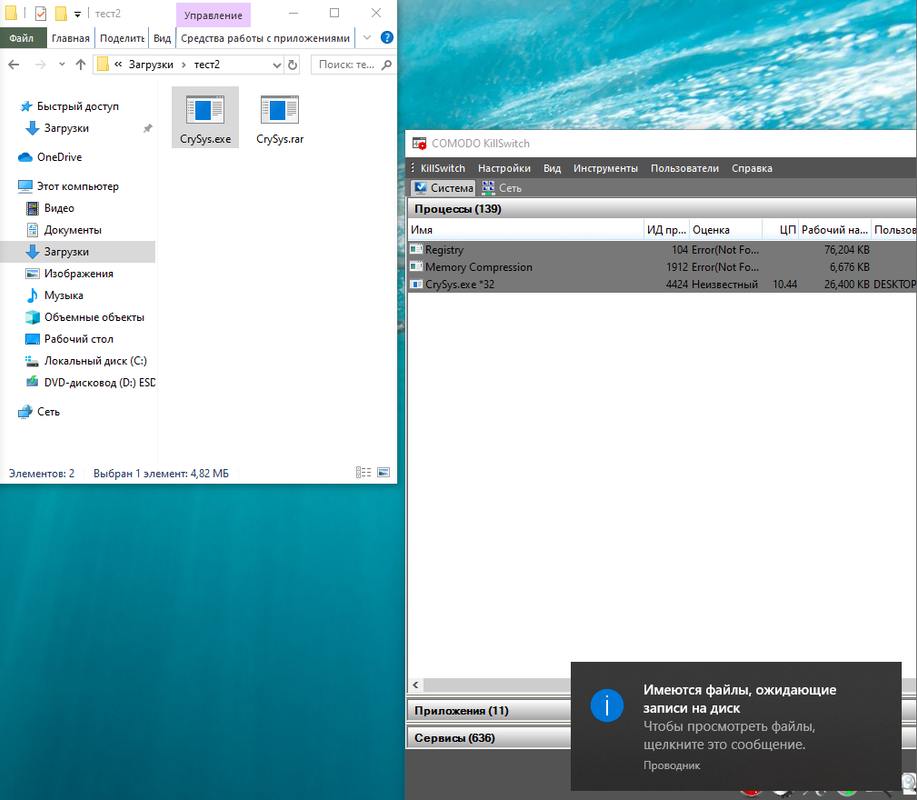Open the 'Музыка' folder in sidebar
The width and height of the screenshot is (917, 800).
point(63,295)
